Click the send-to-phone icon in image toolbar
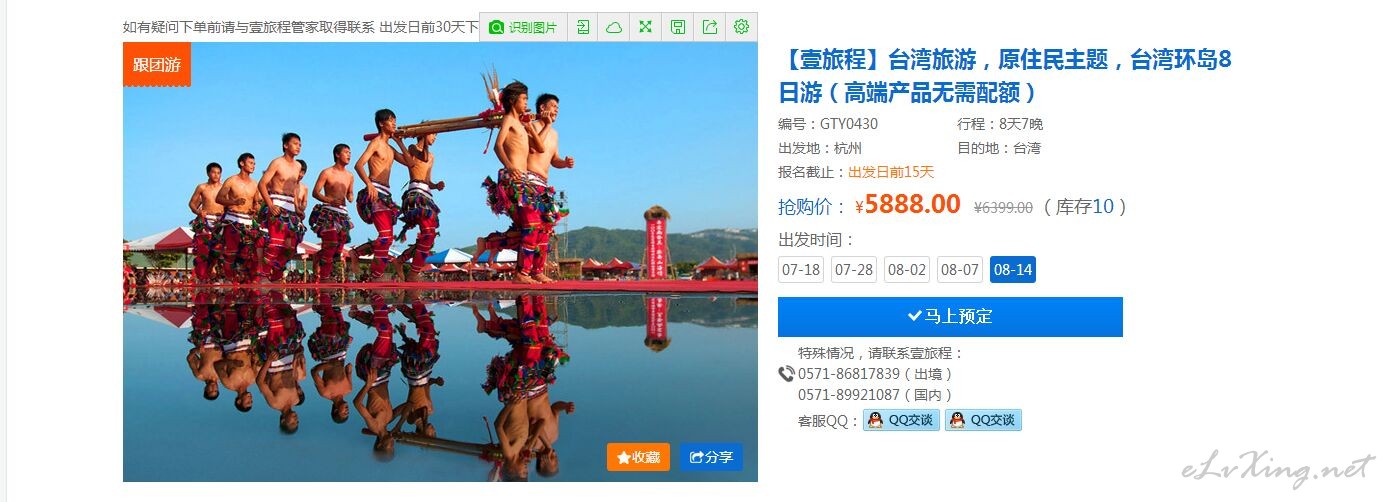 point(583,27)
